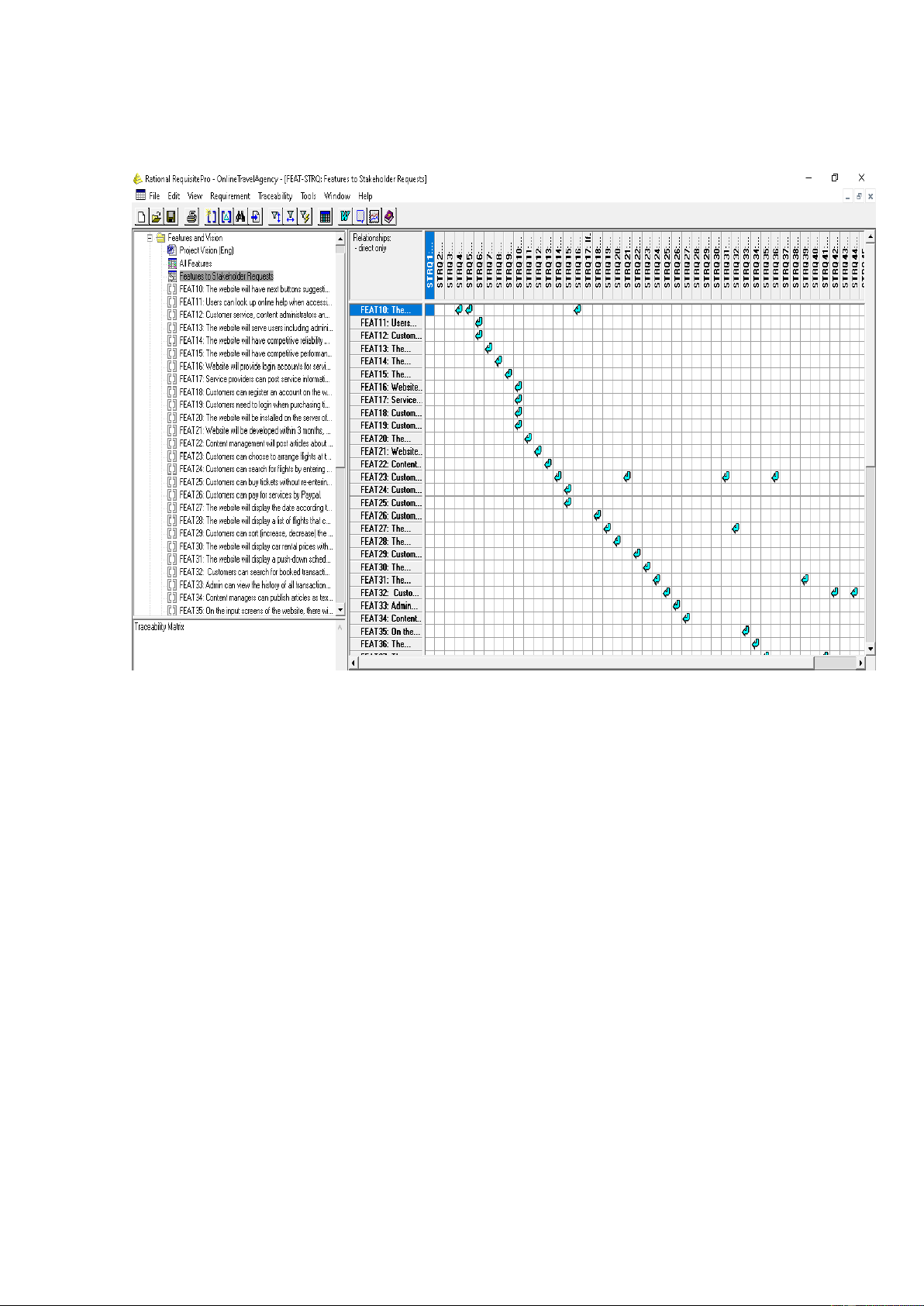Click the Open project folder icon
This screenshot has width=924, height=1306.
(x=156, y=217)
